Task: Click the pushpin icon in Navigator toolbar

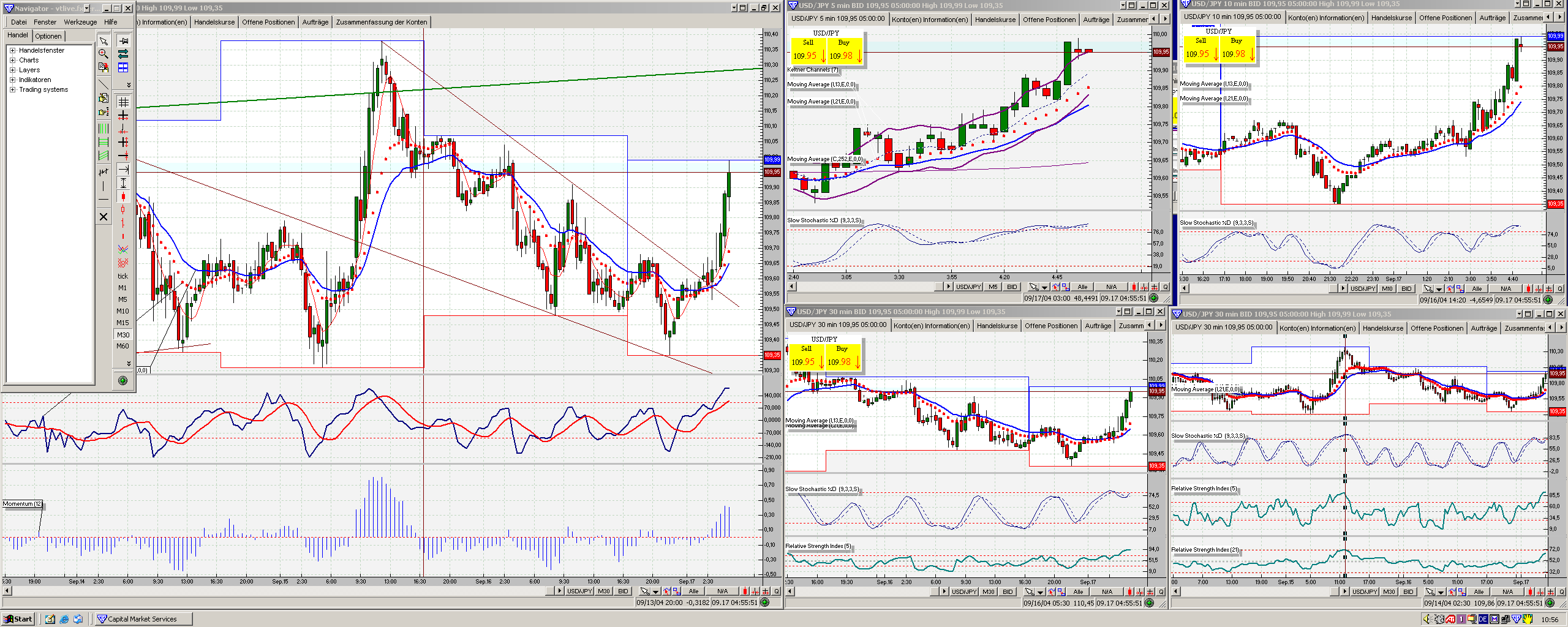Action: [123, 41]
